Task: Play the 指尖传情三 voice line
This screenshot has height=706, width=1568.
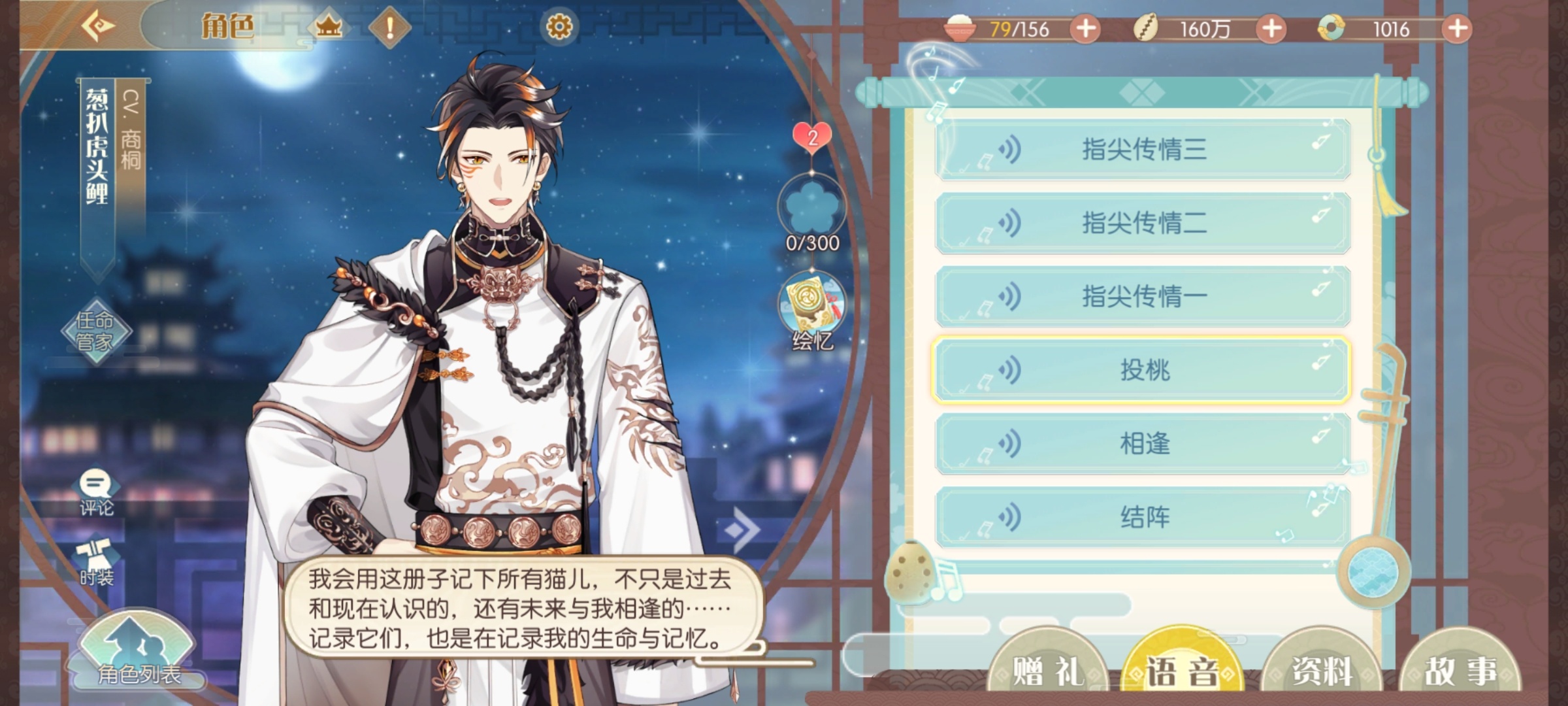Action: pos(1143,150)
